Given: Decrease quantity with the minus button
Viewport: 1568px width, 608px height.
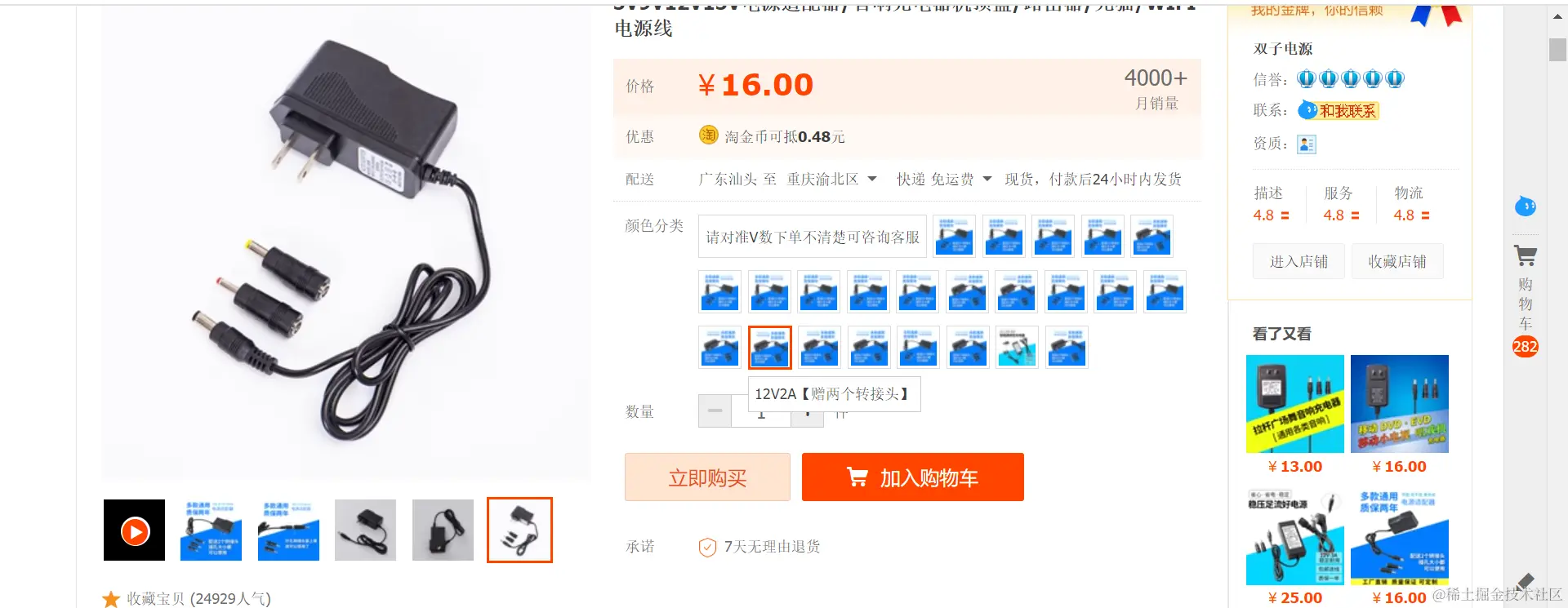Looking at the screenshot, I should pos(715,411).
